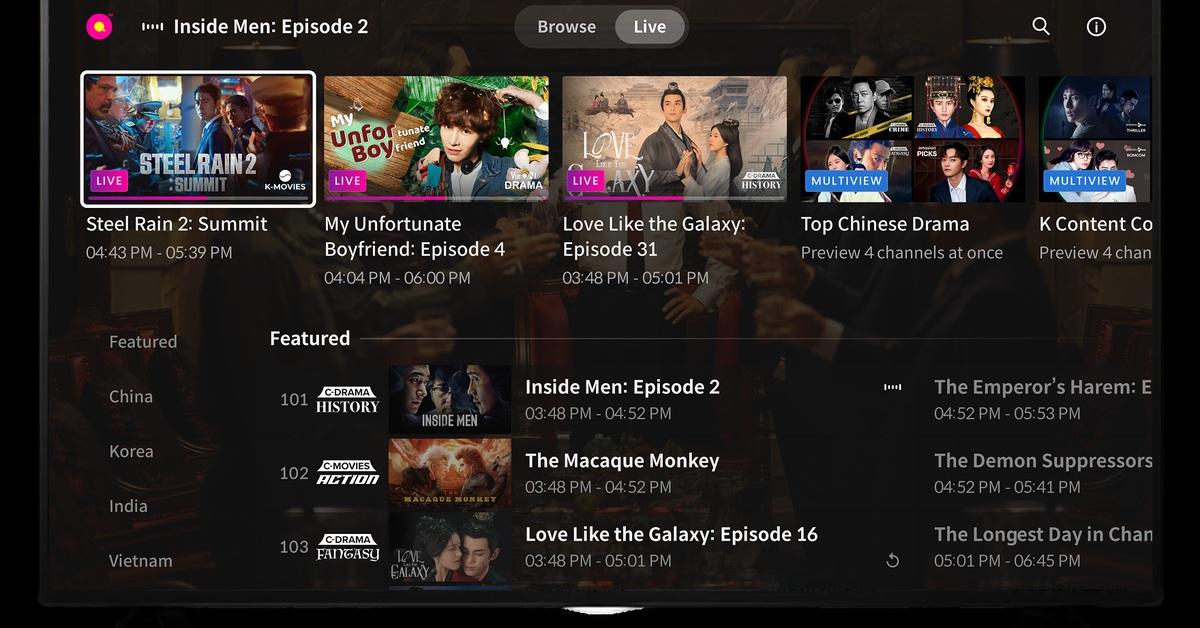Click the Steel Rain 2: Summit title text
Image resolution: width=1200 pixels, height=628 pixels.
click(x=177, y=224)
